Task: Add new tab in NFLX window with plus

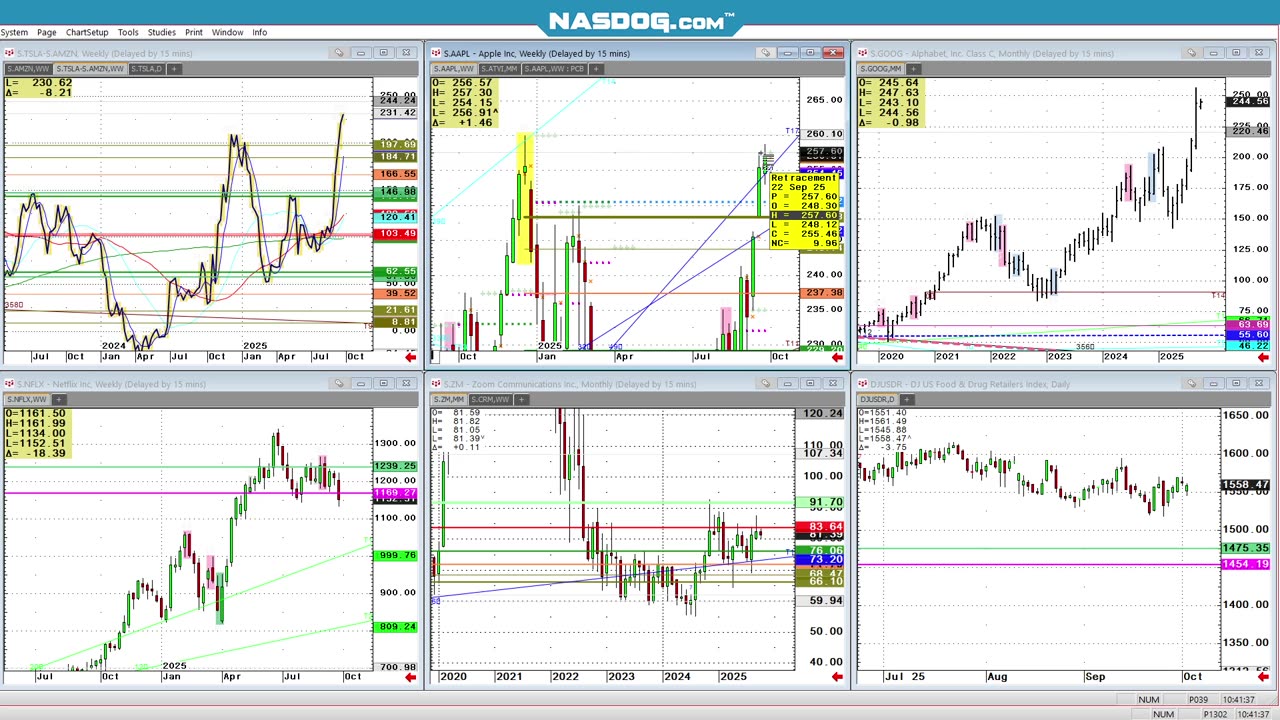Action: coord(58,399)
